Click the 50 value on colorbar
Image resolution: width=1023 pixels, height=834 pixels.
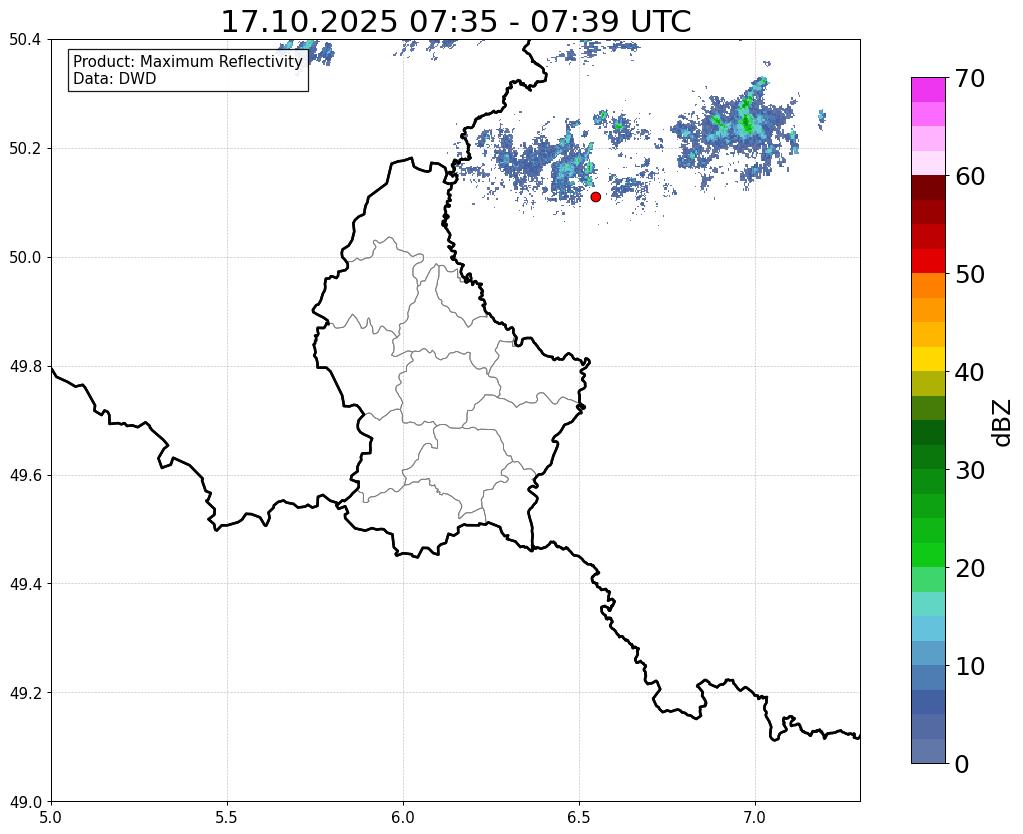pyautogui.click(x=970, y=274)
